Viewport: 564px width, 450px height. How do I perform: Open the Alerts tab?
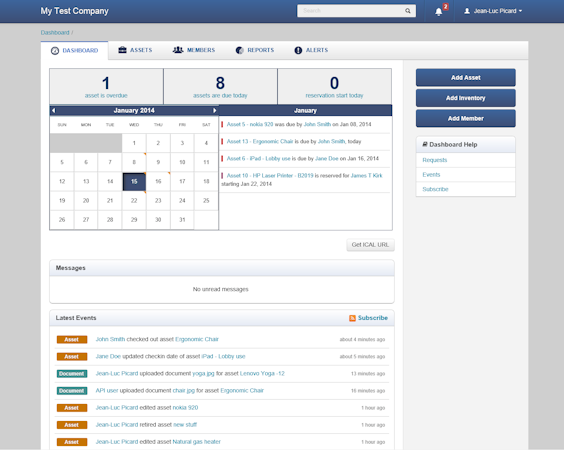(311, 50)
